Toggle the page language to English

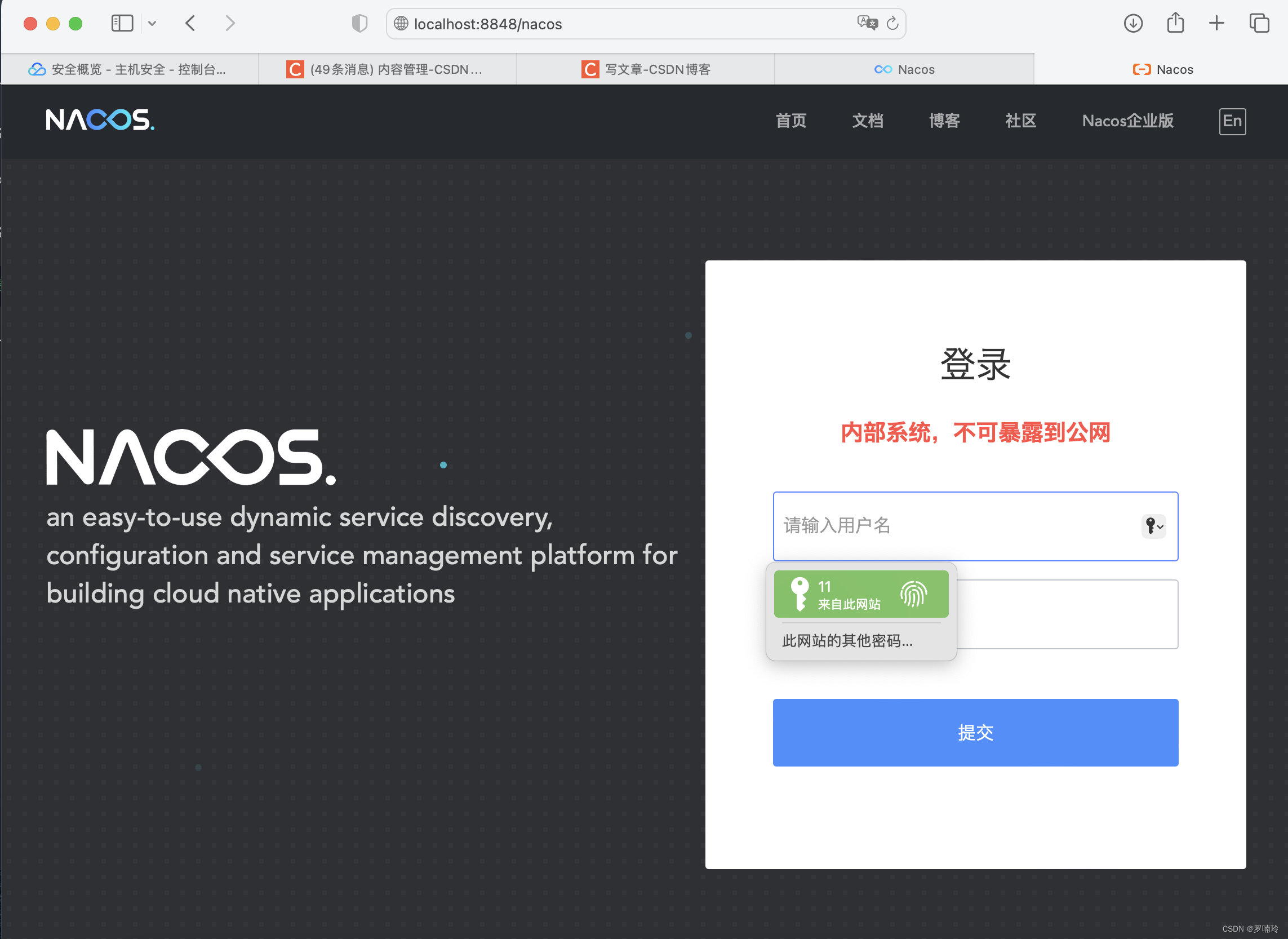[x=1232, y=121]
